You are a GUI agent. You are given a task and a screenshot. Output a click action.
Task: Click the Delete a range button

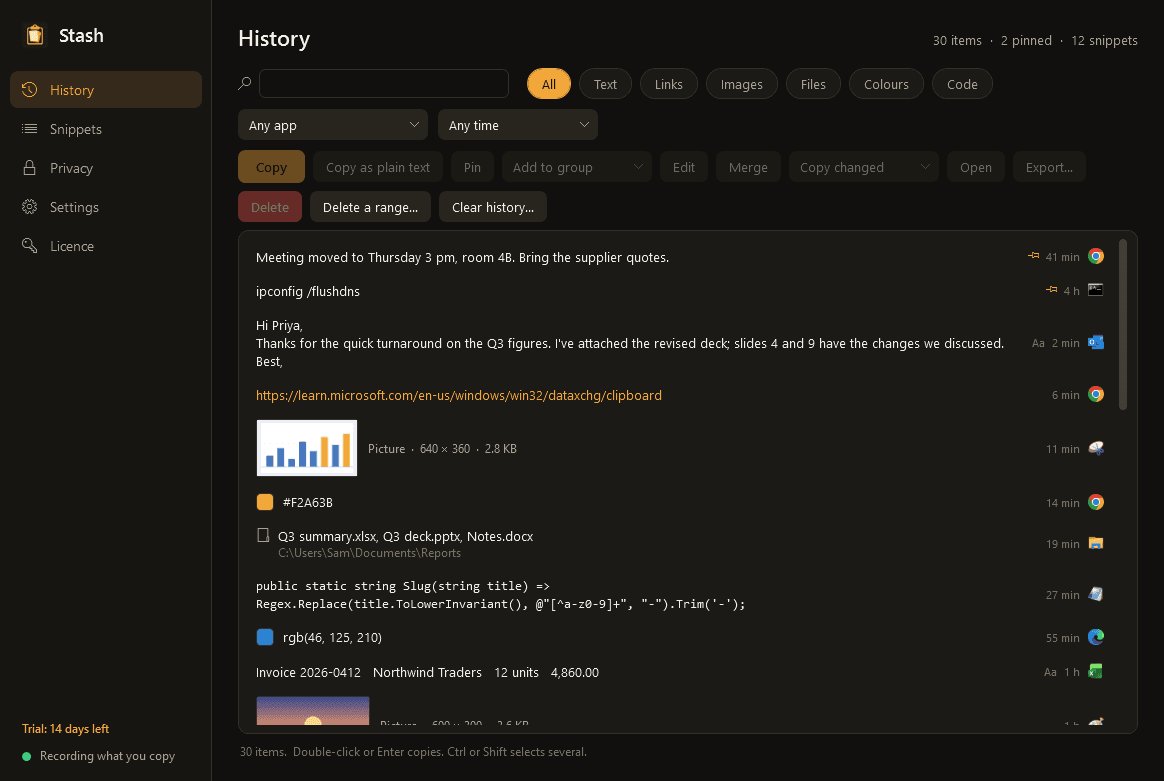click(x=370, y=206)
